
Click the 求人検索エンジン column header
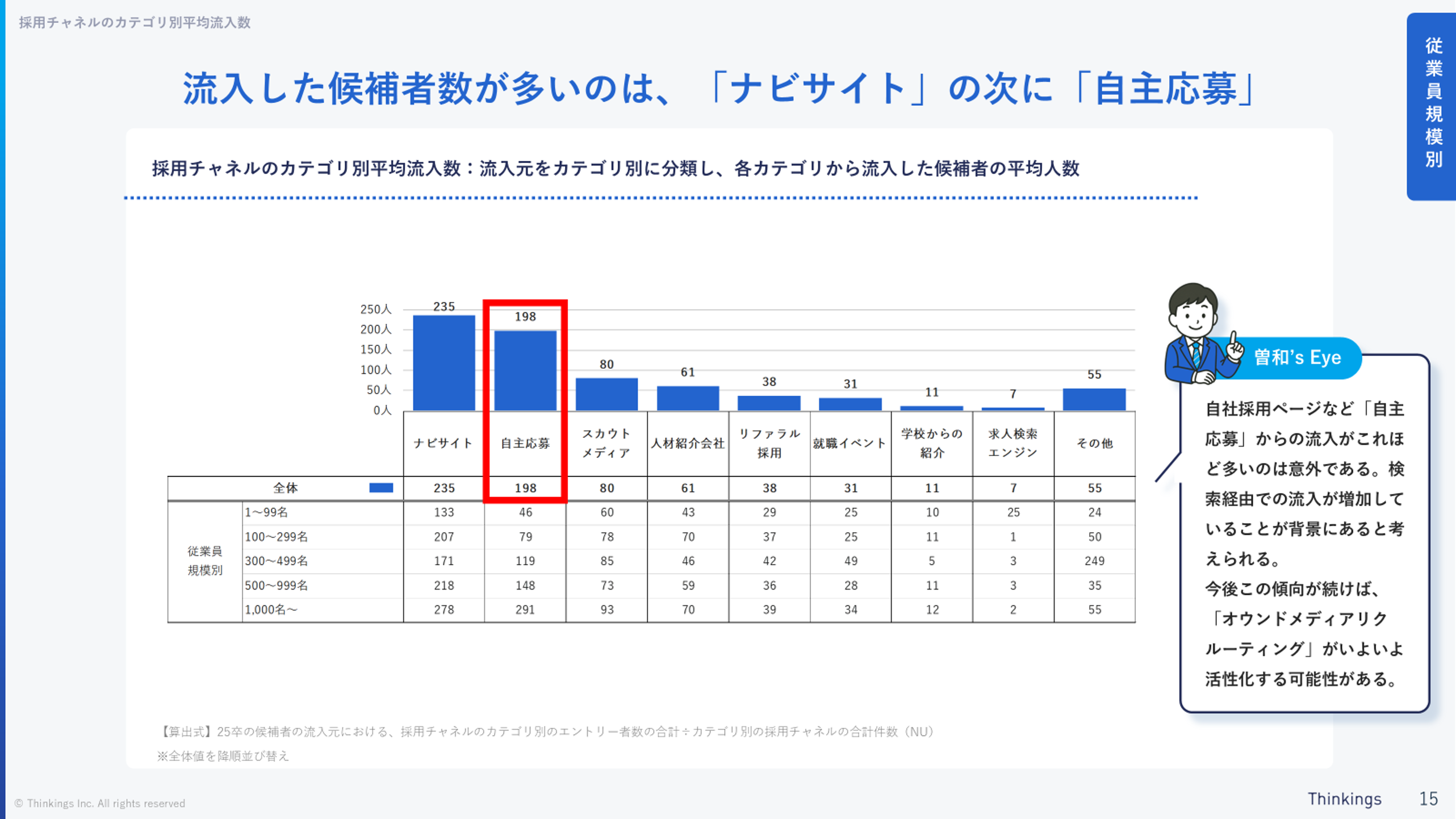[1013, 443]
